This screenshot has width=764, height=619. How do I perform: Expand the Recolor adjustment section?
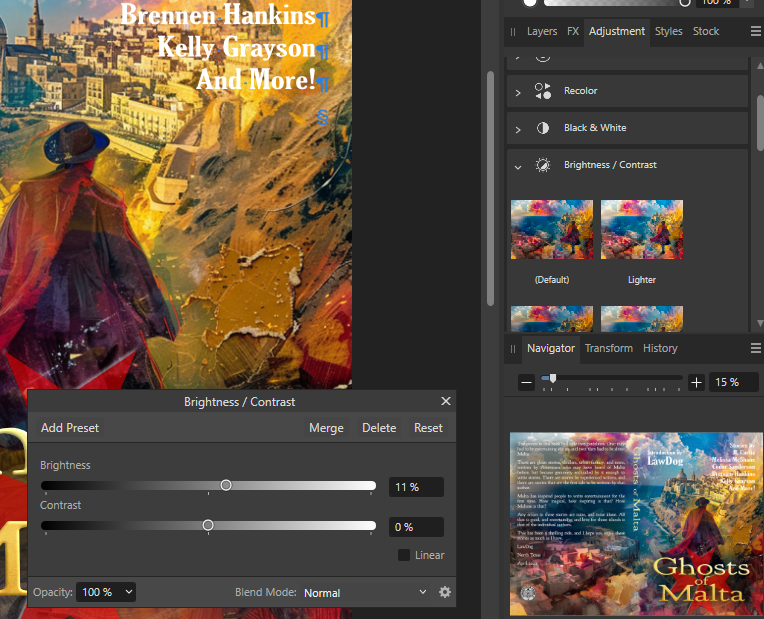pyautogui.click(x=518, y=92)
